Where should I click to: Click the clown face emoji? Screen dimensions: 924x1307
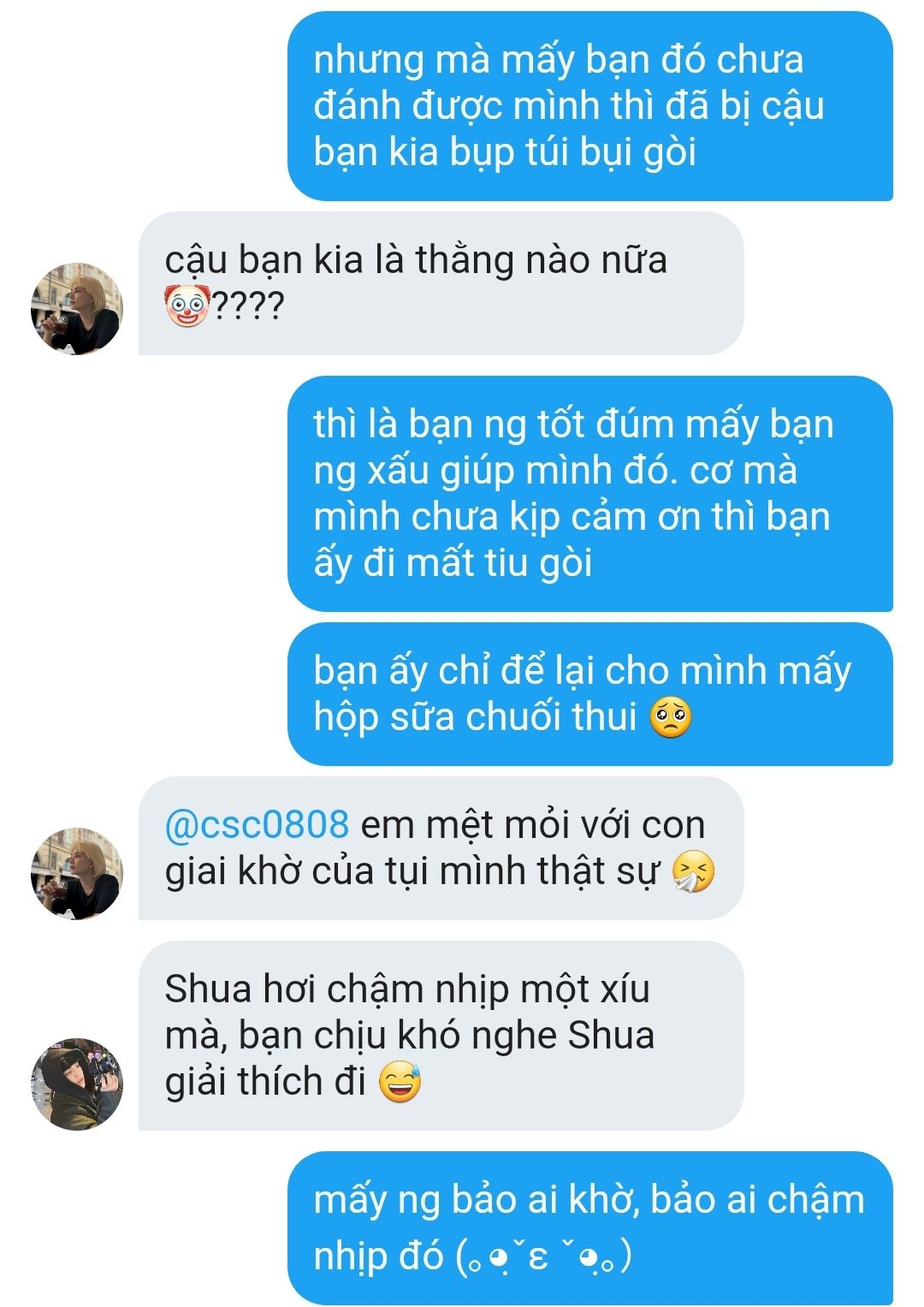(187, 305)
